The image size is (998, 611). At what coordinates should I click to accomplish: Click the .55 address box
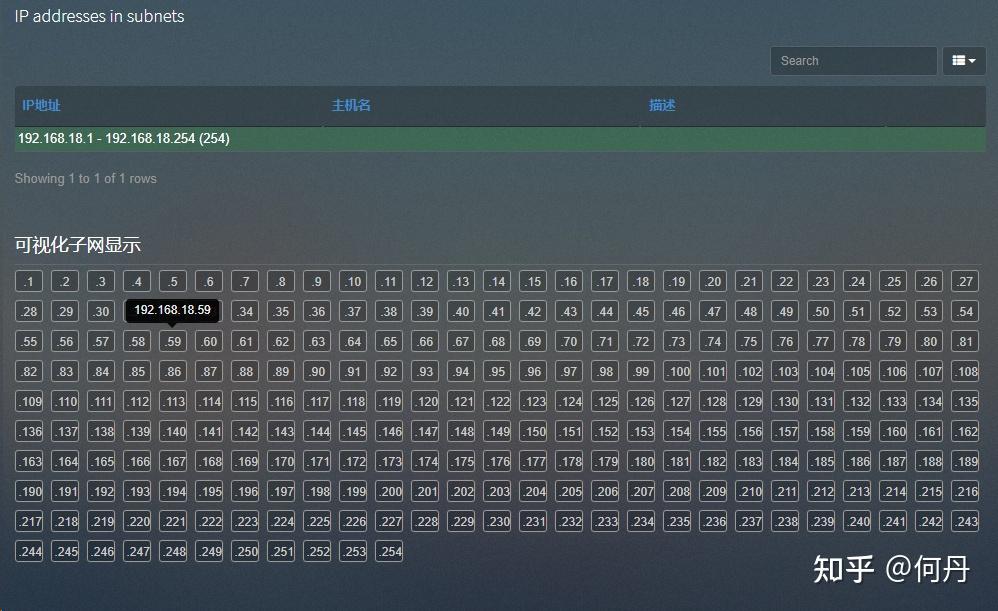pyautogui.click(x=29, y=341)
